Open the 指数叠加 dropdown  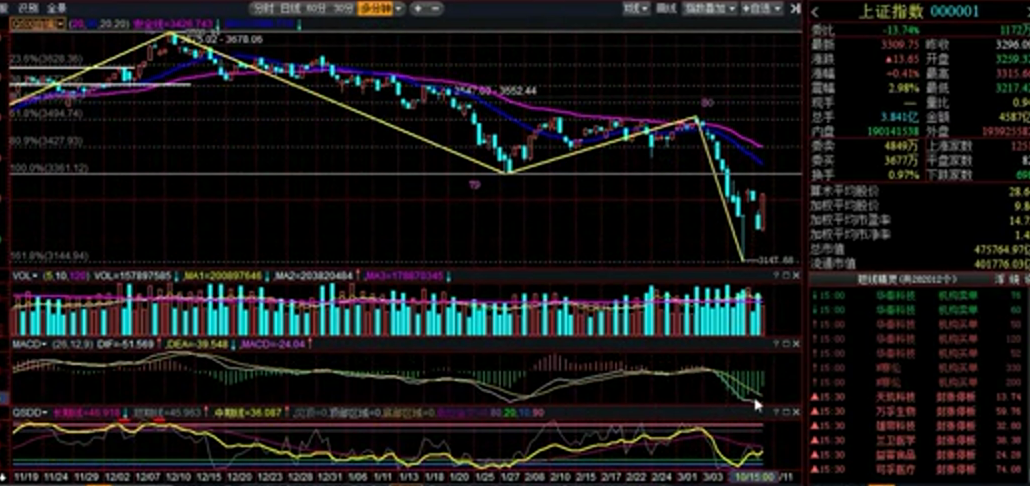click(711, 9)
